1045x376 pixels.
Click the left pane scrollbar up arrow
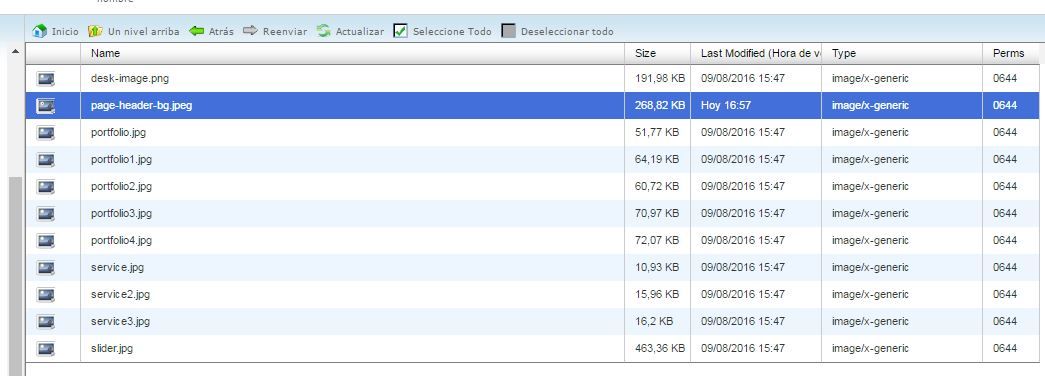pyautogui.click(x=15, y=51)
